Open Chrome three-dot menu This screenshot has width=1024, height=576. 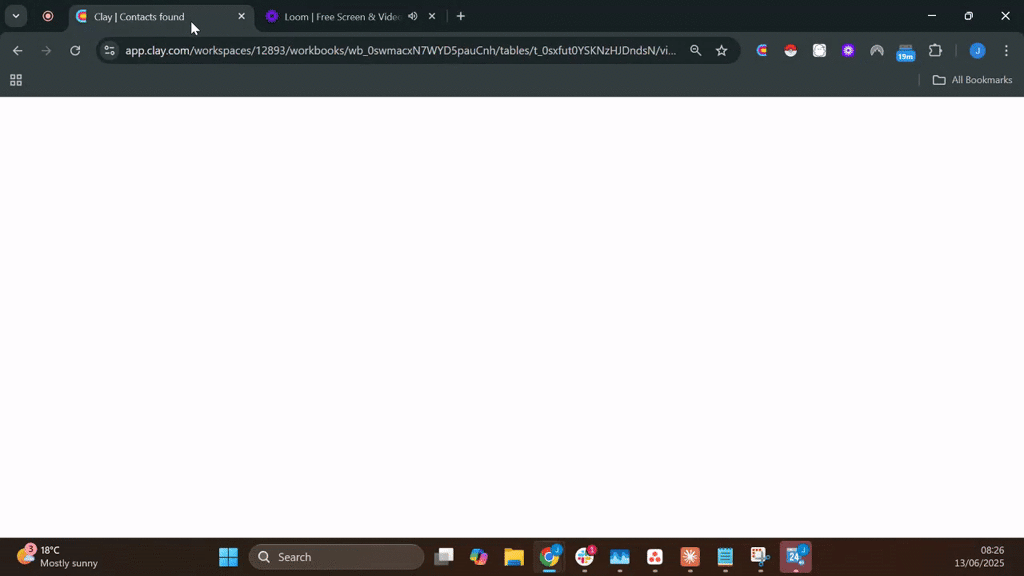1006,51
